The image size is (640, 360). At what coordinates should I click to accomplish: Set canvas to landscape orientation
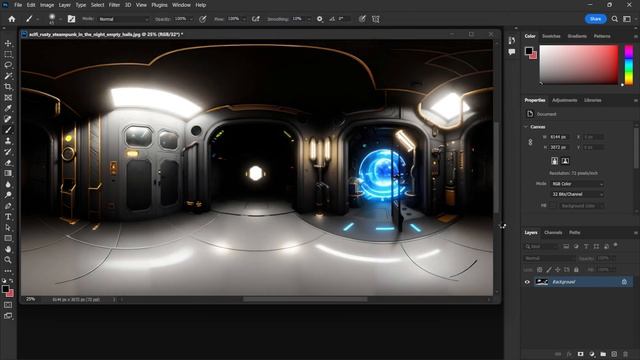click(565, 161)
